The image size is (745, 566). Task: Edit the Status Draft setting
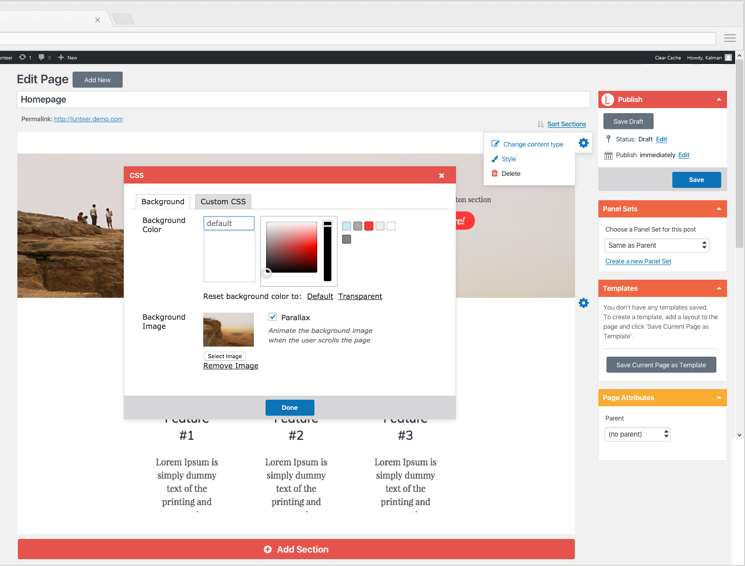coord(661,139)
